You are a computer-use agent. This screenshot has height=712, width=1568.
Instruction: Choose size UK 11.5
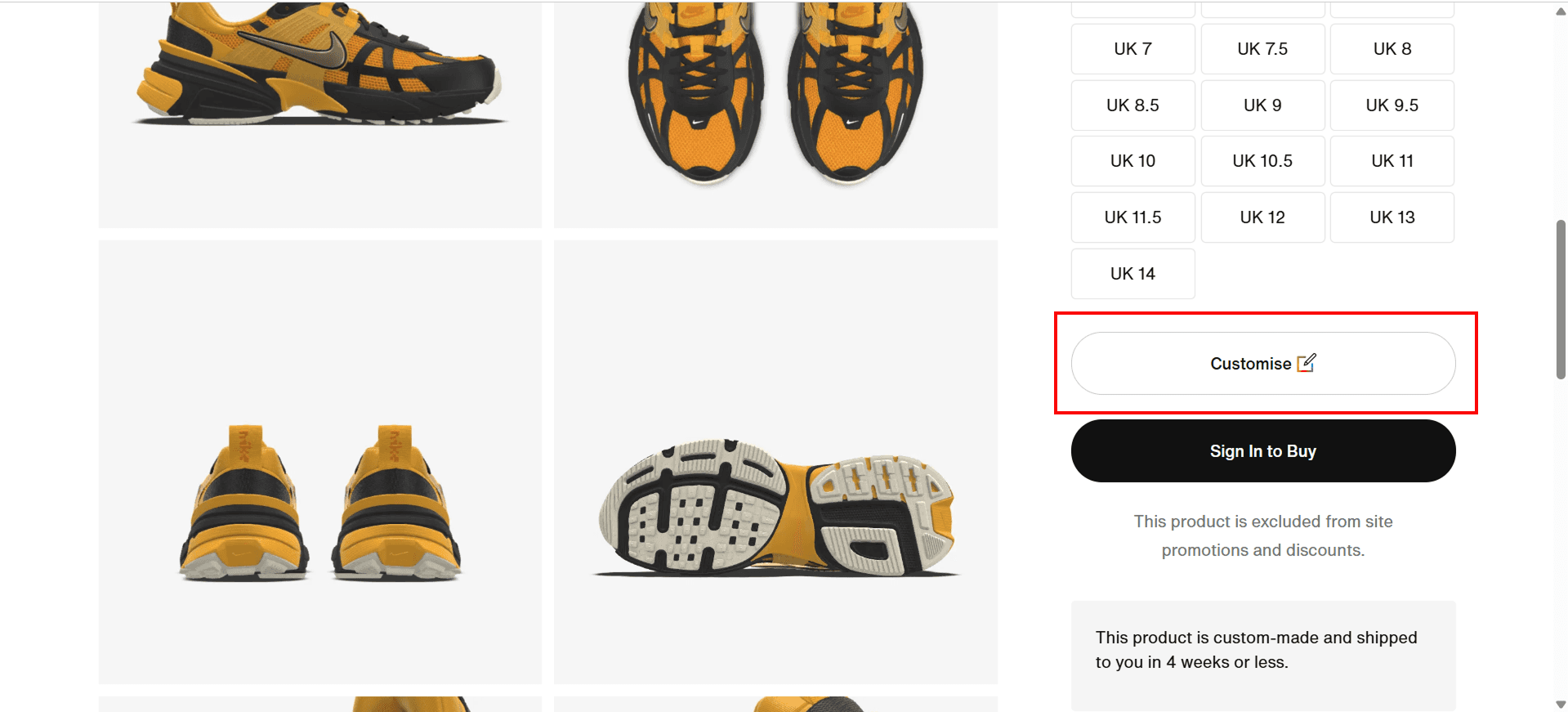pos(1132,217)
